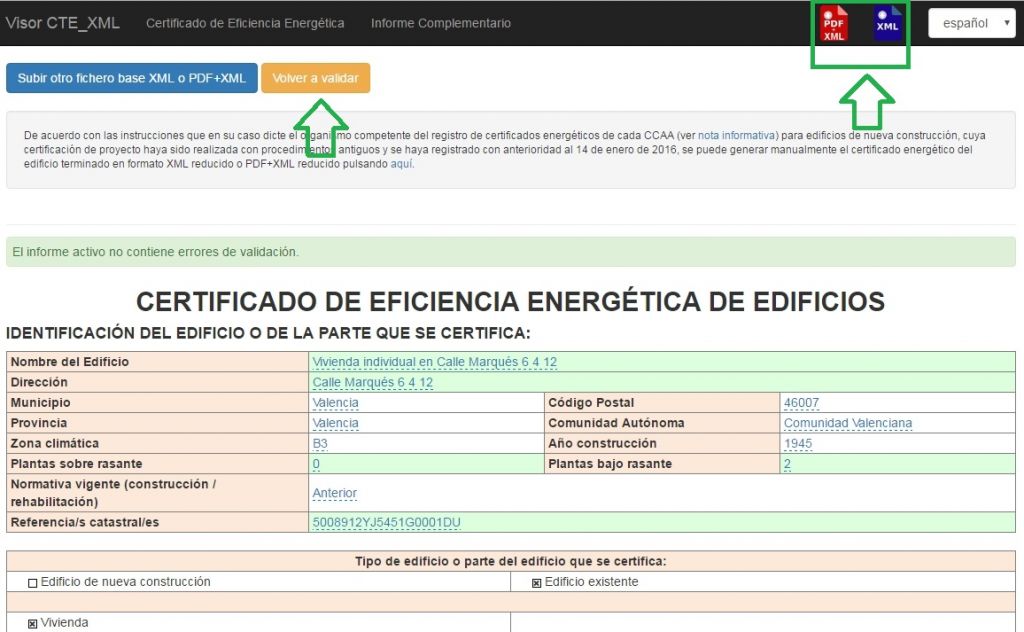
Task: Uncheck the Vivienda checkbox
Action: click(33, 624)
